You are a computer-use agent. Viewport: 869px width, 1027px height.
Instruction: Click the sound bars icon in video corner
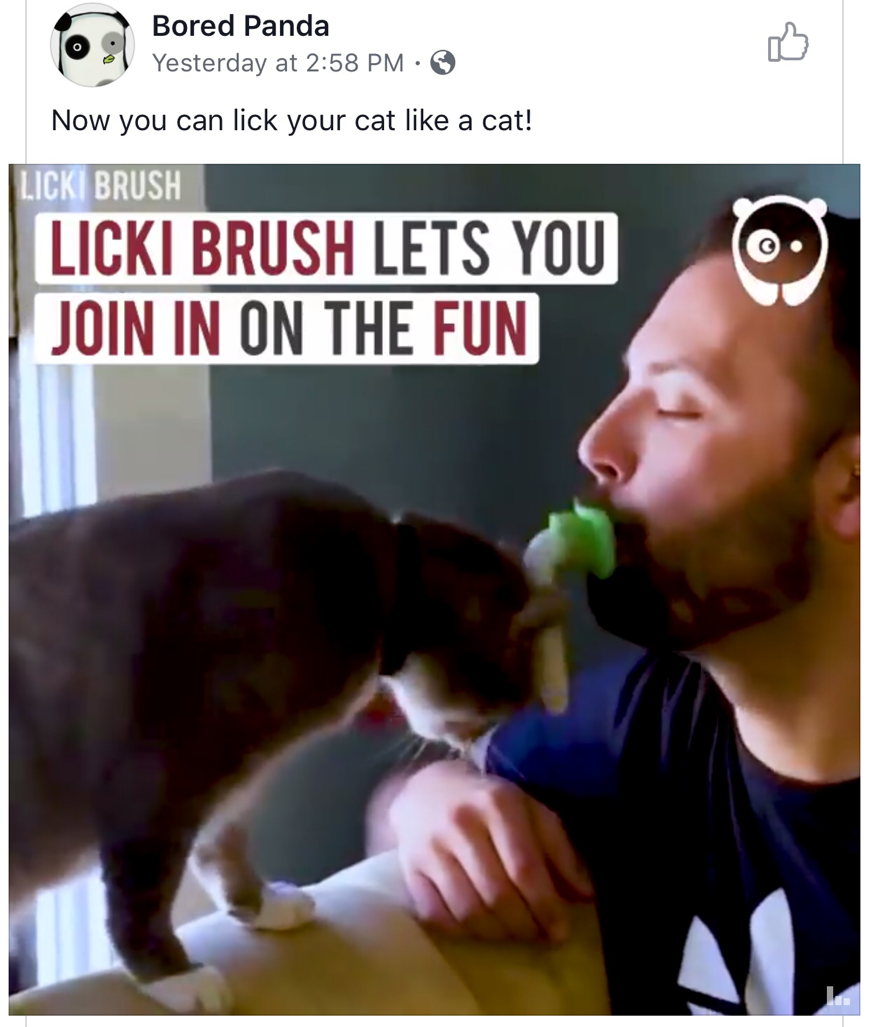point(838,996)
